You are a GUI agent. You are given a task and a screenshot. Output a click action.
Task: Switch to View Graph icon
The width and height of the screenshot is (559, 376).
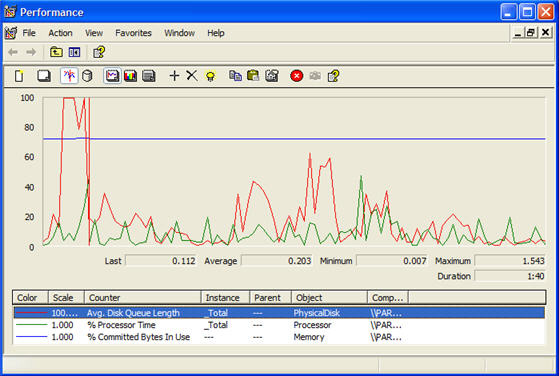[x=112, y=76]
